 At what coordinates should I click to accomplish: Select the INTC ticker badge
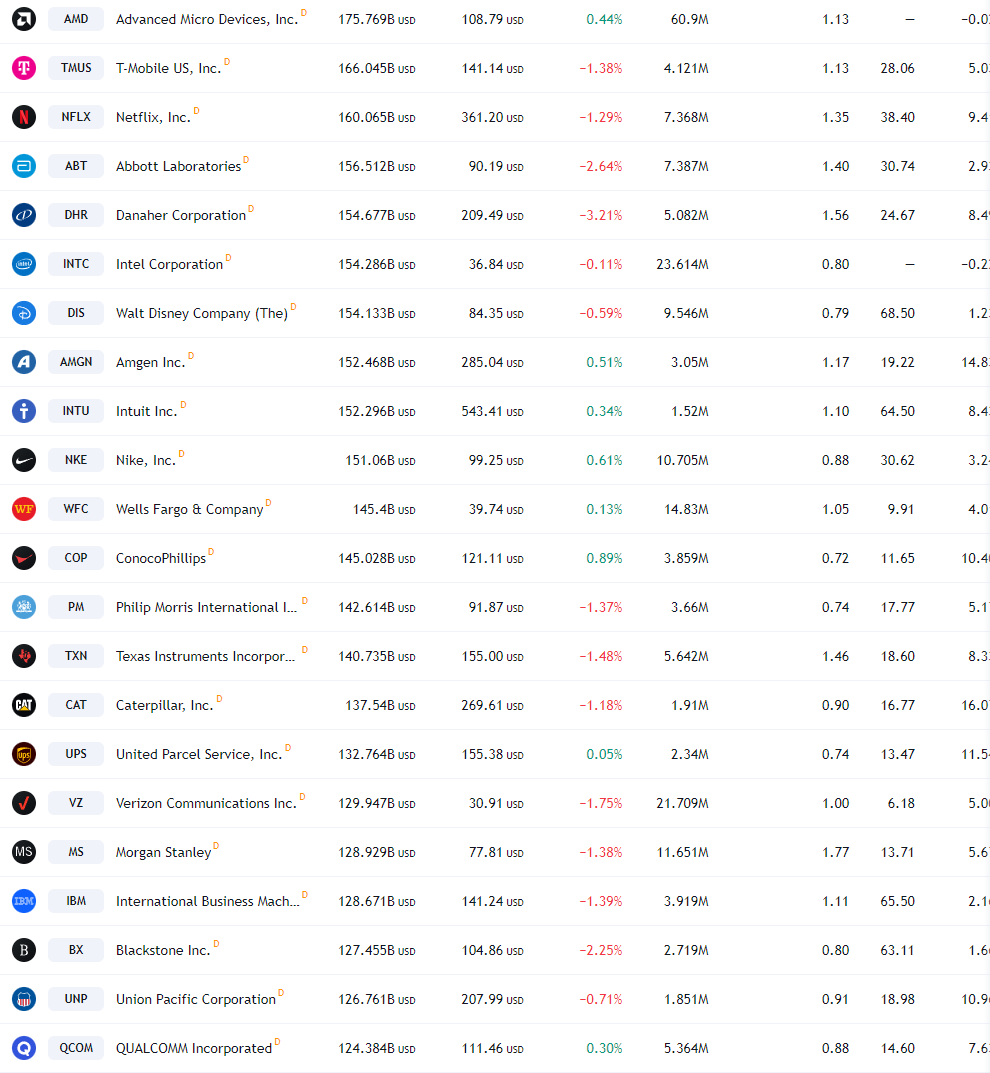pyautogui.click(x=76, y=264)
